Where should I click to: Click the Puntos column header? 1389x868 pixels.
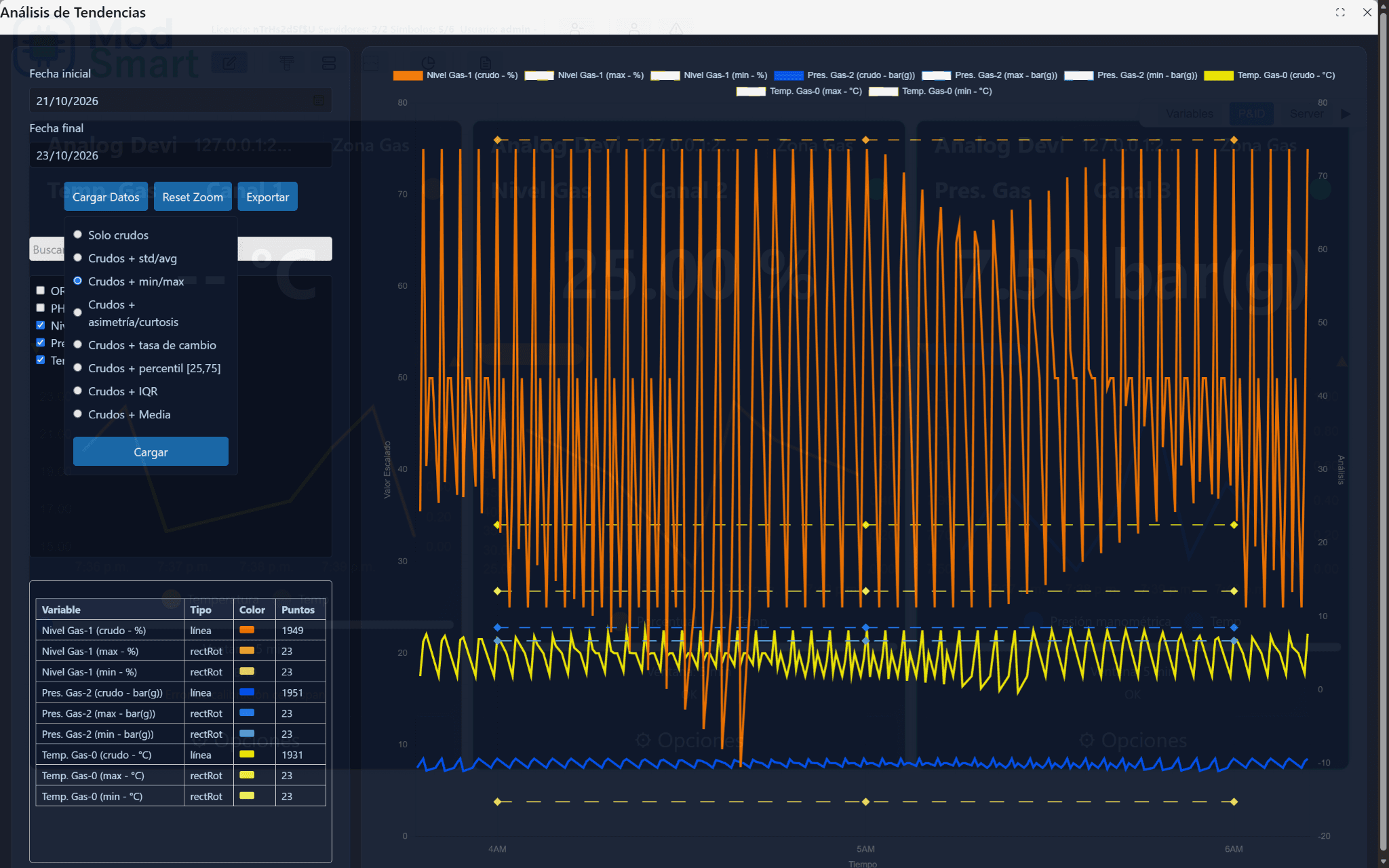click(300, 610)
